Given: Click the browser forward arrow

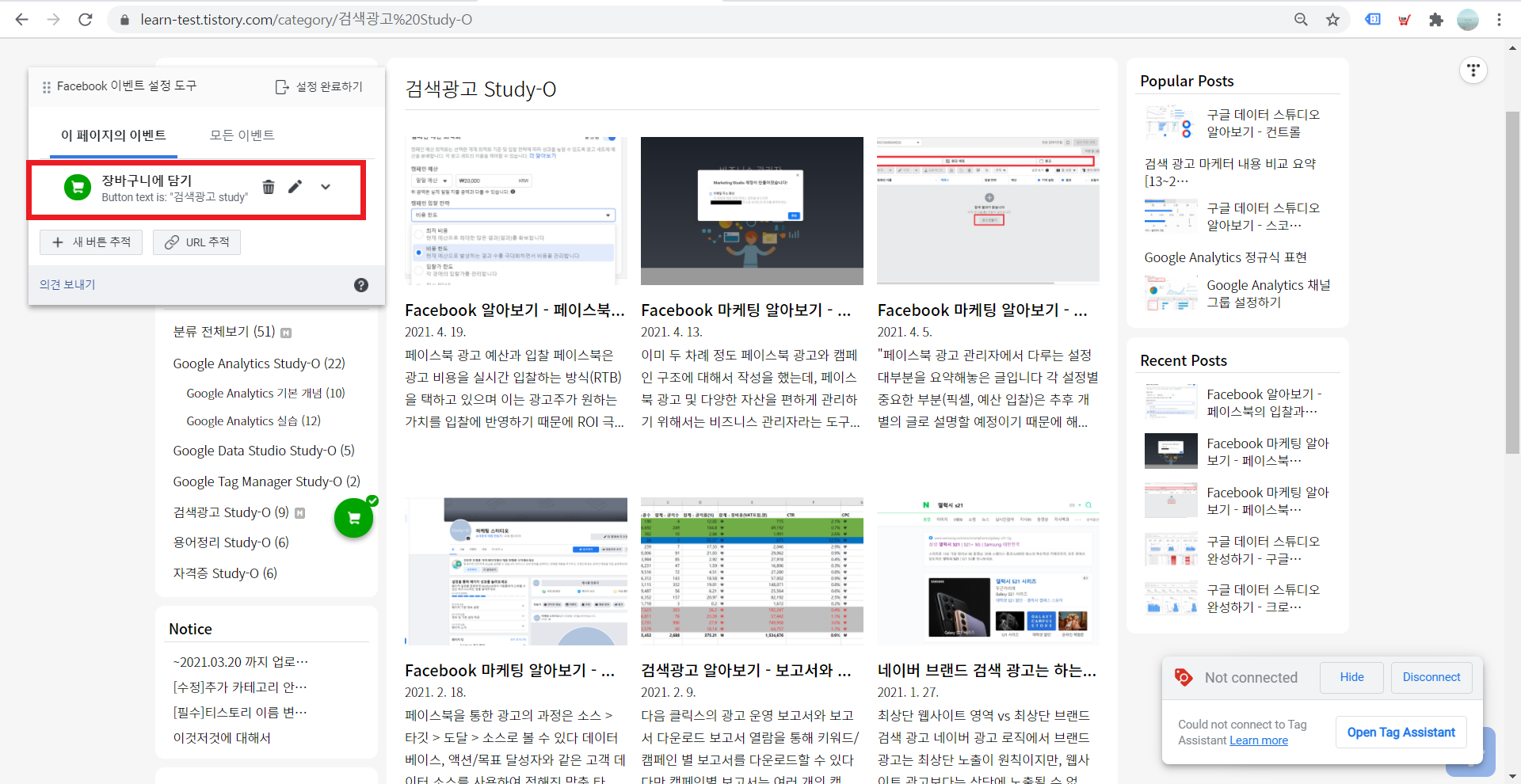Looking at the screenshot, I should 53,20.
